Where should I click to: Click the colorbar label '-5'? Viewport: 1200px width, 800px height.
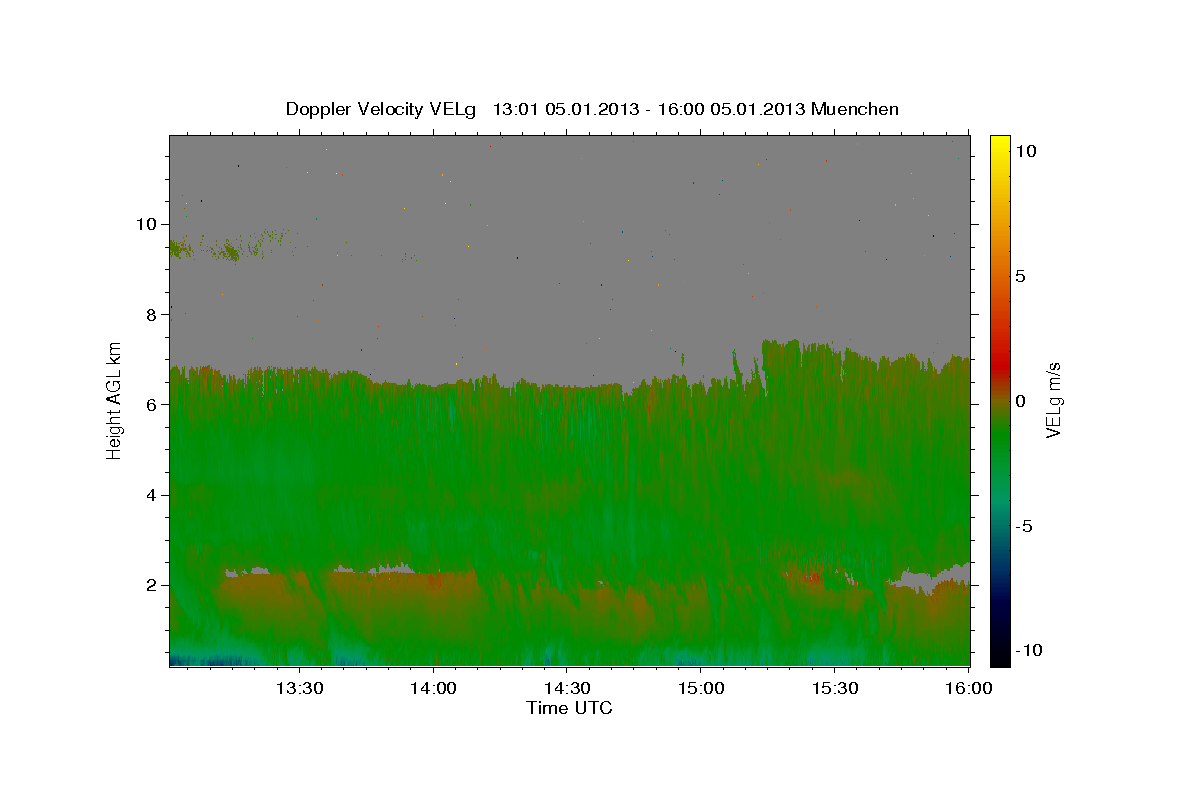1023,526
